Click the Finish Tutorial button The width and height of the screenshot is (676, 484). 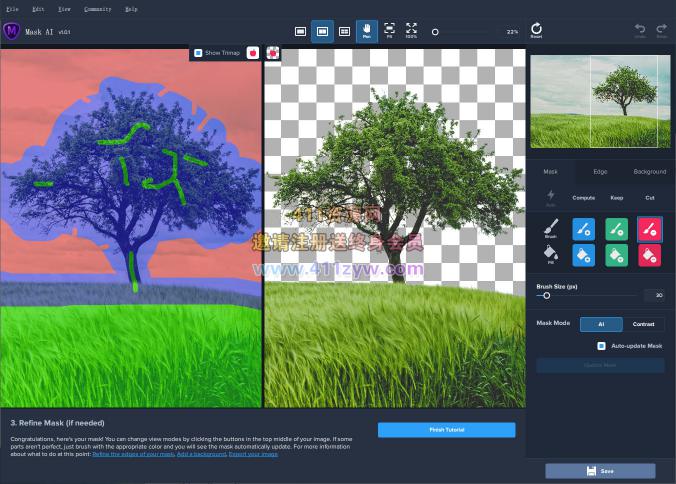[446, 430]
